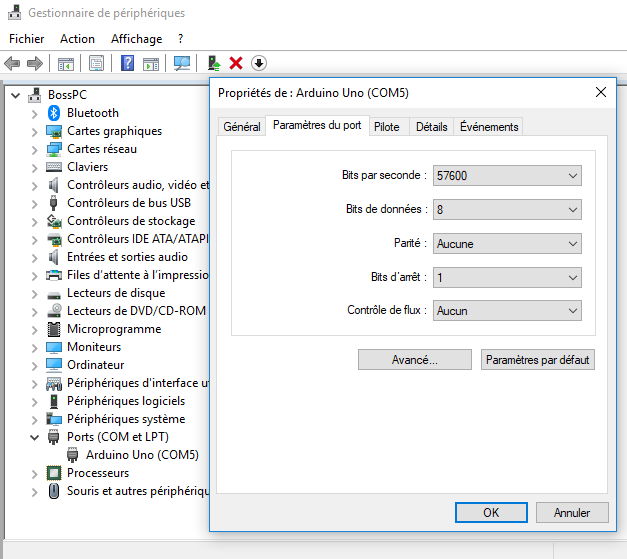Click the Processeurs icon
Viewport: 627px width, 559px height.
tap(54, 473)
